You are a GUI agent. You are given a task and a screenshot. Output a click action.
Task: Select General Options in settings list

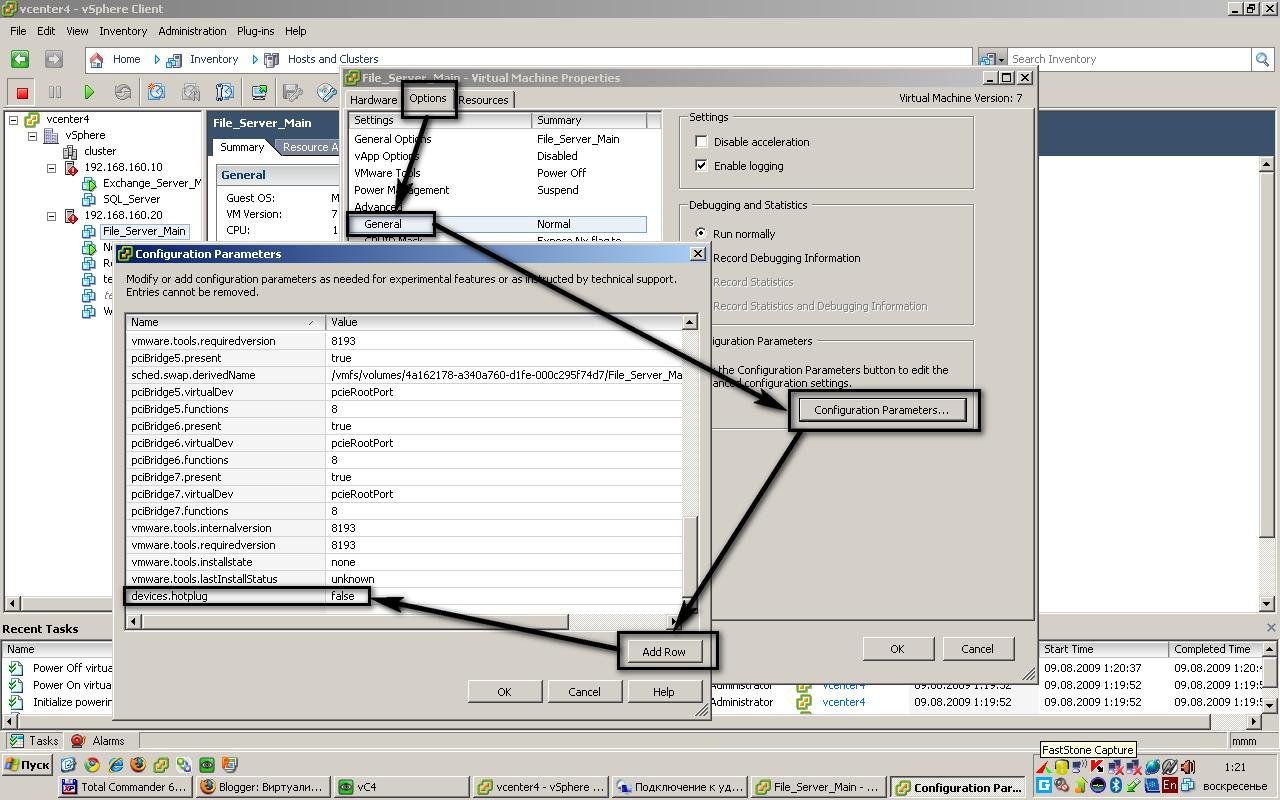(x=393, y=139)
